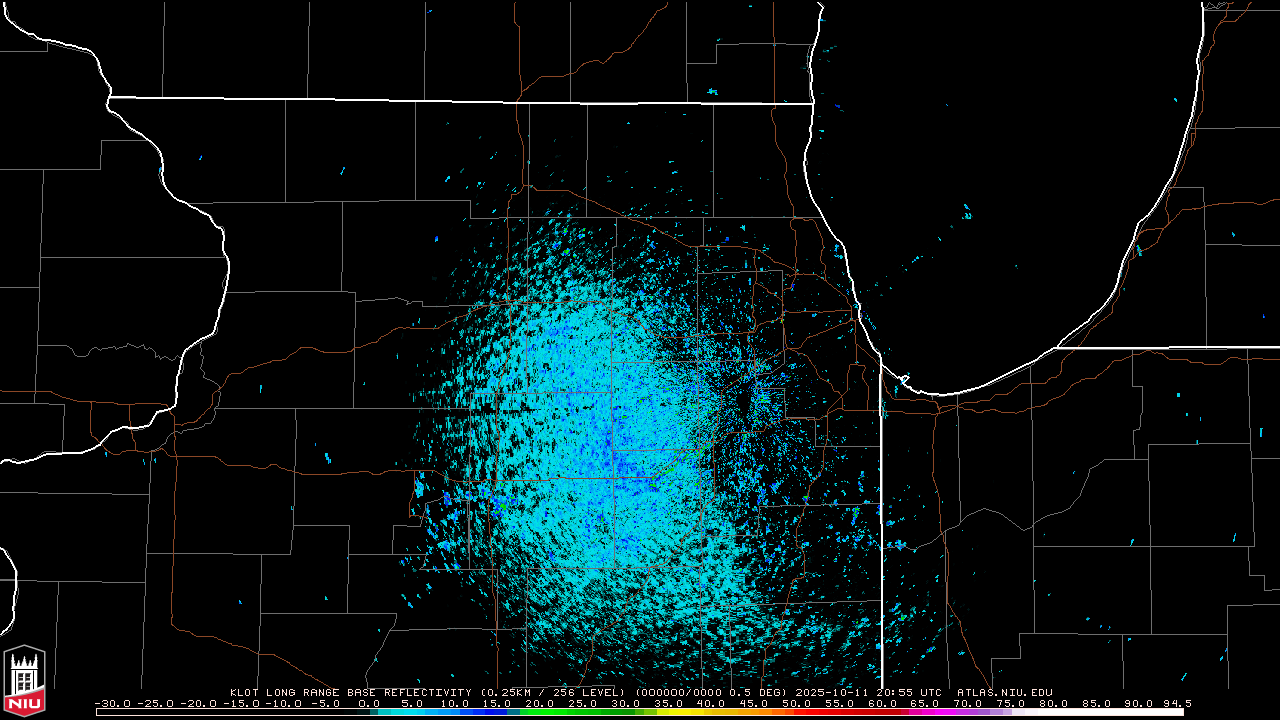Click the 50.0 label on the dBZ scale

[x=796, y=703]
